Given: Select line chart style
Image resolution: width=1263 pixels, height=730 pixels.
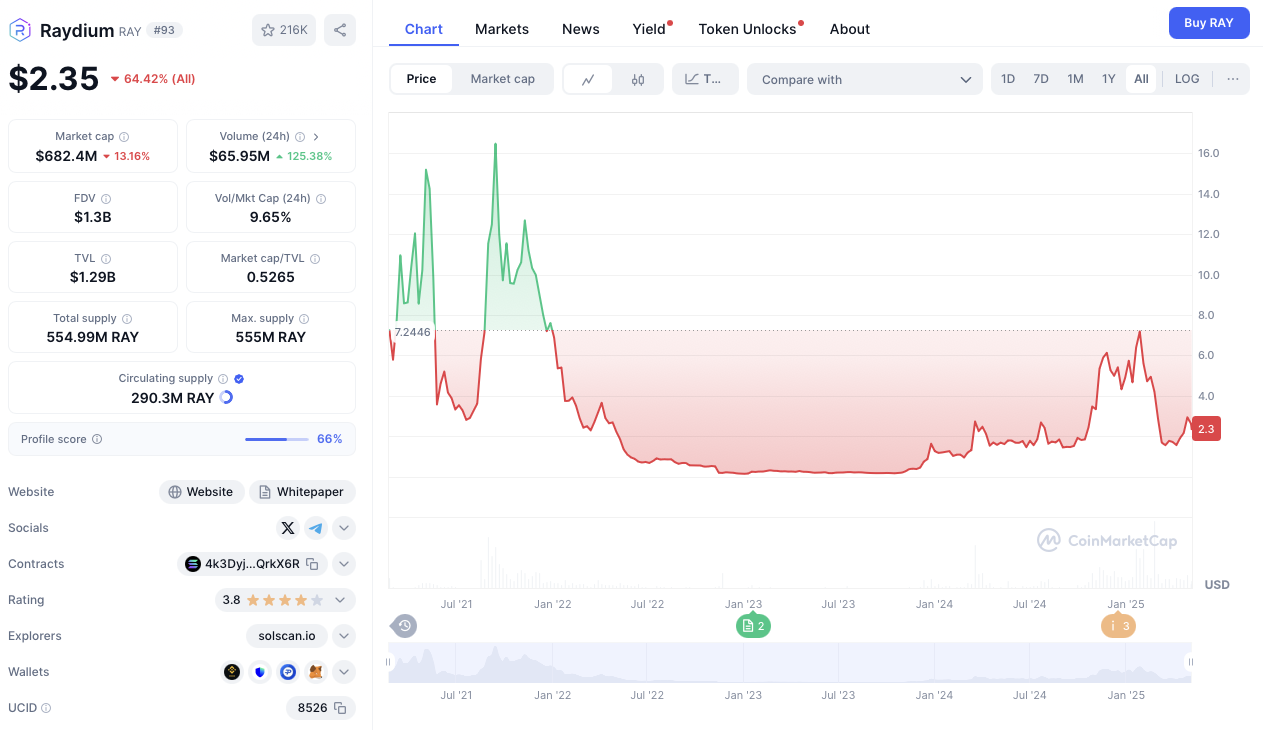Looking at the screenshot, I should coord(589,79).
